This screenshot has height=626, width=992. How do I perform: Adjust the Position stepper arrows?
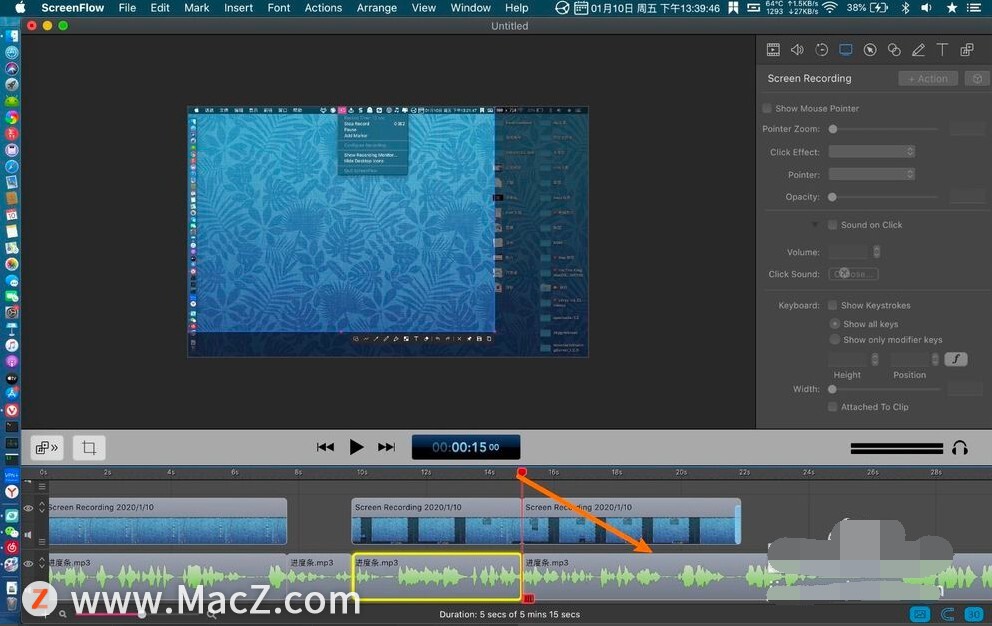click(935, 360)
